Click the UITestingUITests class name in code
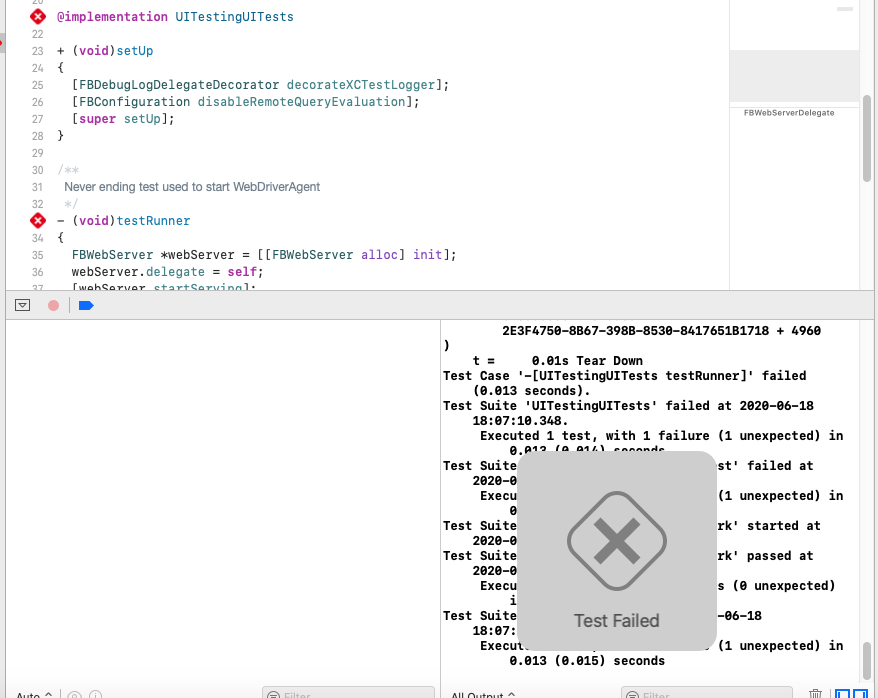878x698 pixels. [235, 17]
